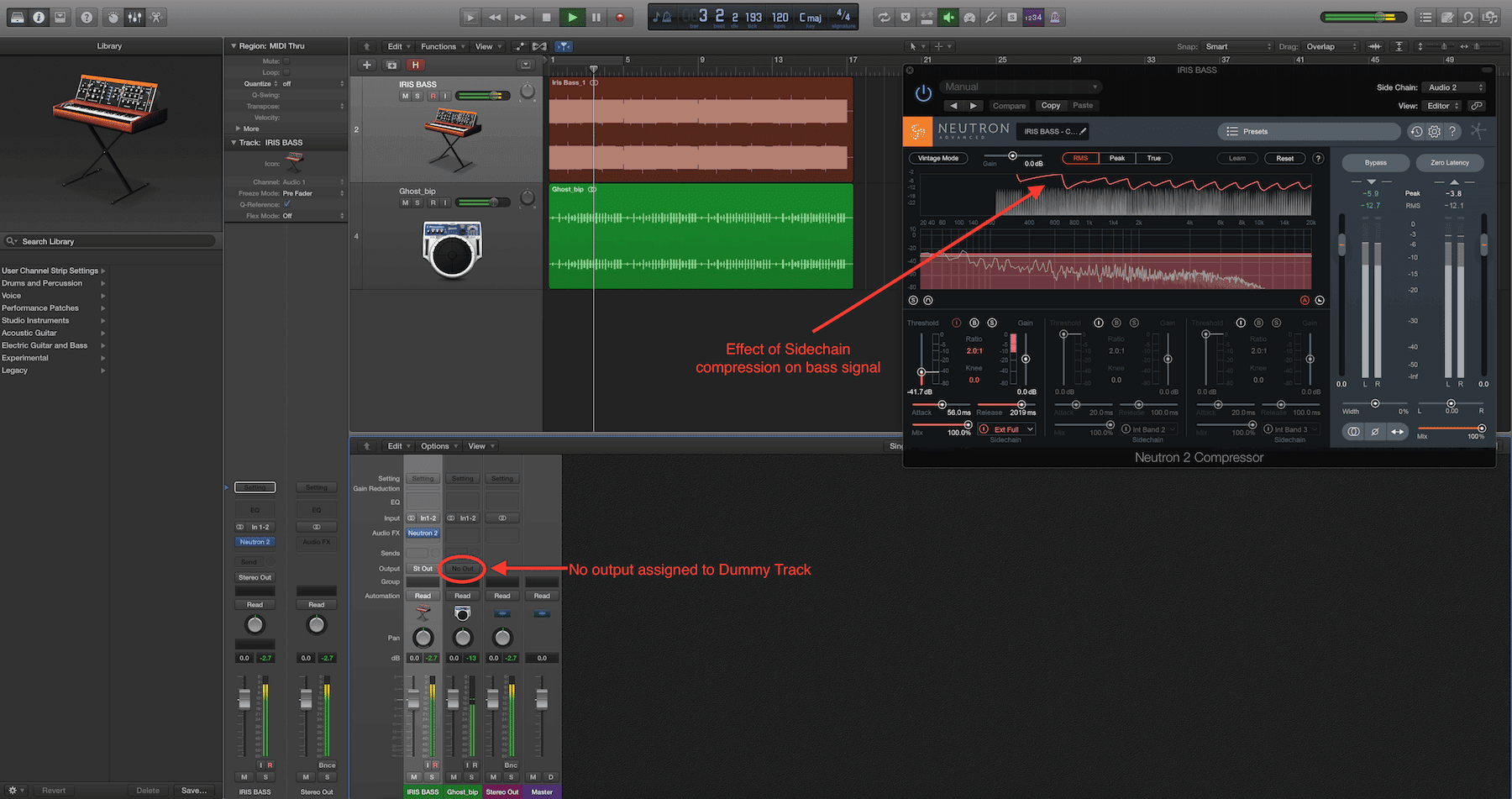Viewport: 1512px width, 799px height.
Task: Add new track with plus icon
Action: (367, 65)
